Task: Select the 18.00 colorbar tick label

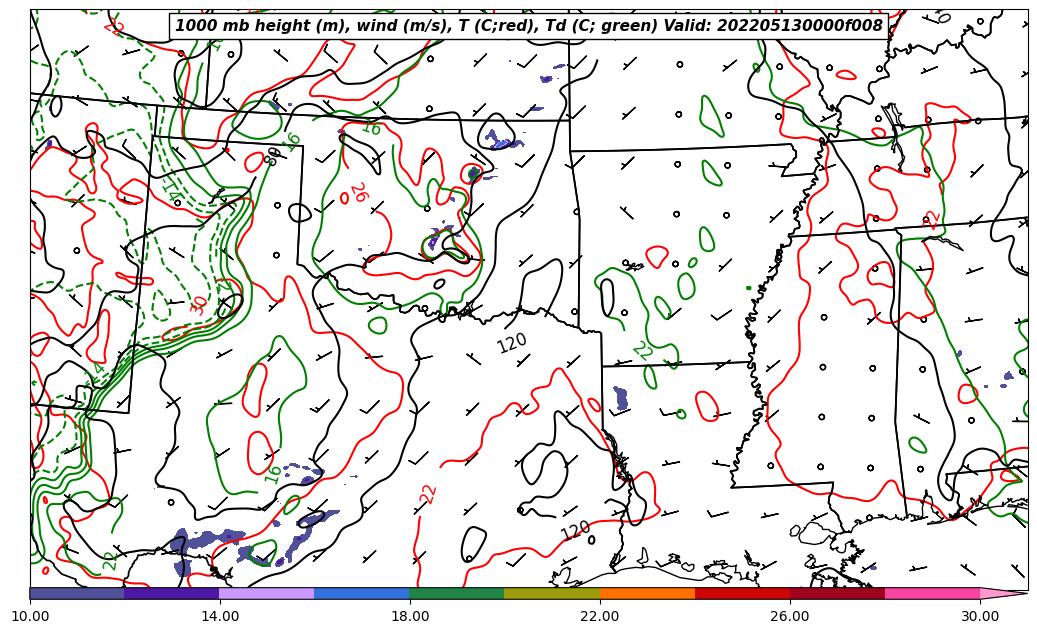Action: [x=410, y=616]
